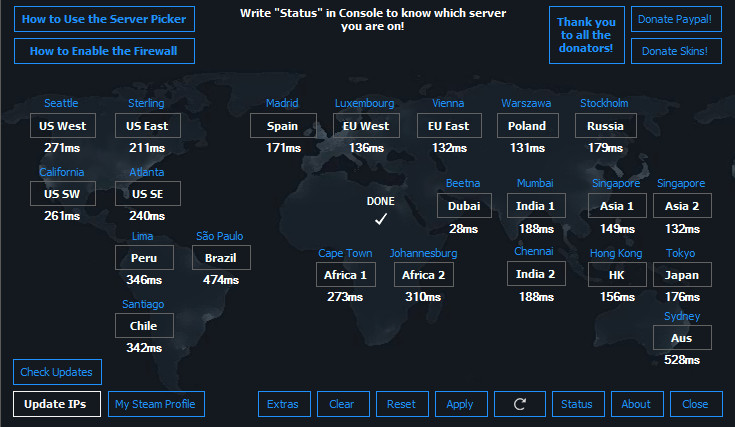Open the Extras menu

pos(284,404)
